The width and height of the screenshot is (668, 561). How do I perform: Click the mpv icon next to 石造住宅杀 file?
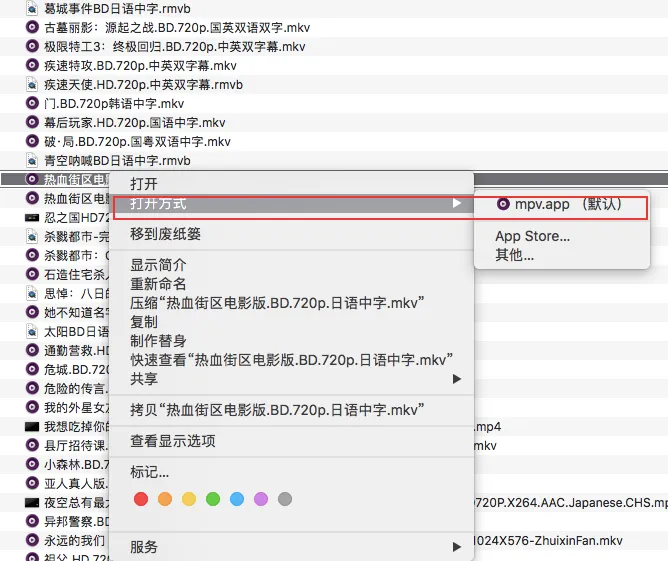click(x=32, y=274)
